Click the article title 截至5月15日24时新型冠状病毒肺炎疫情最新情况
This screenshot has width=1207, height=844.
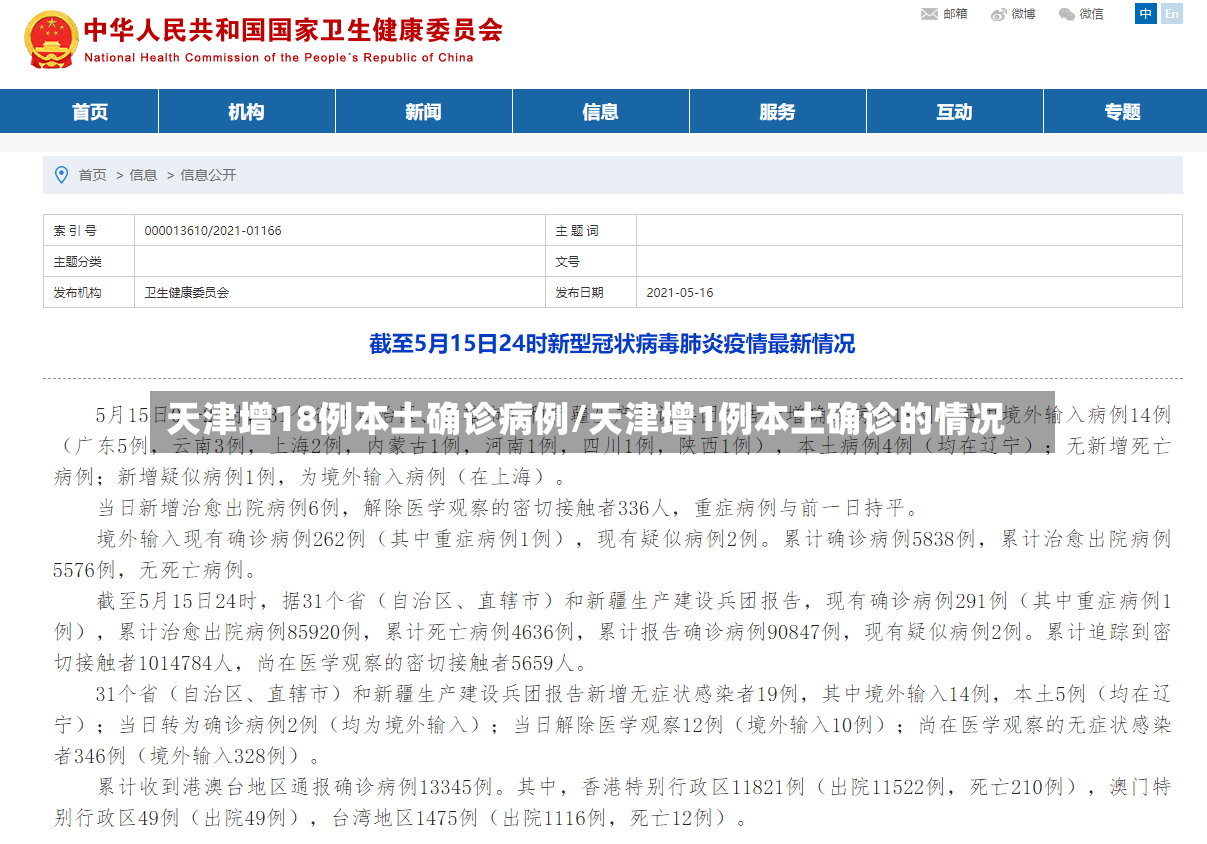[x=612, y=344]
